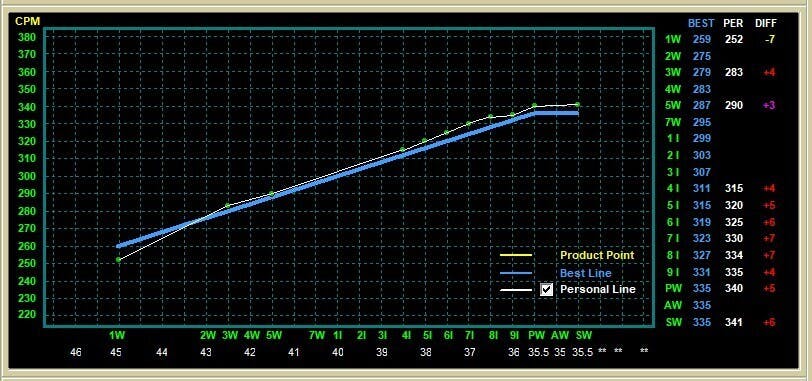
Task: Click the PW row label in table
Action: [673, 288]
